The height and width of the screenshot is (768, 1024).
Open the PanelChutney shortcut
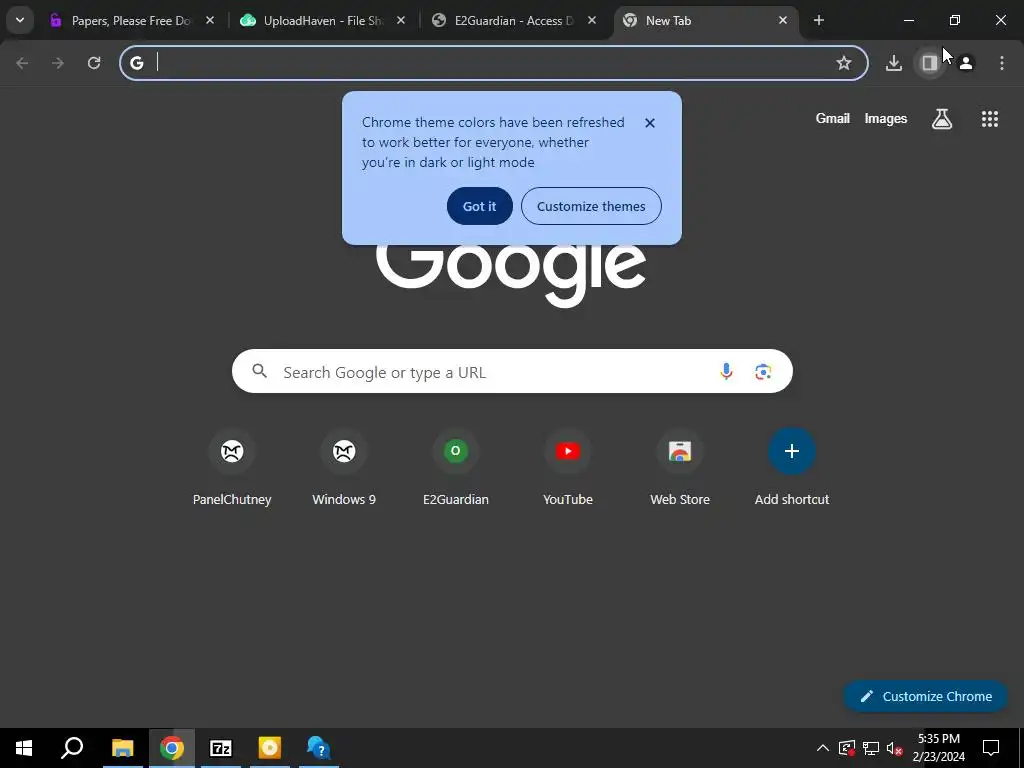pyautogui.click(x=232, y=469)
